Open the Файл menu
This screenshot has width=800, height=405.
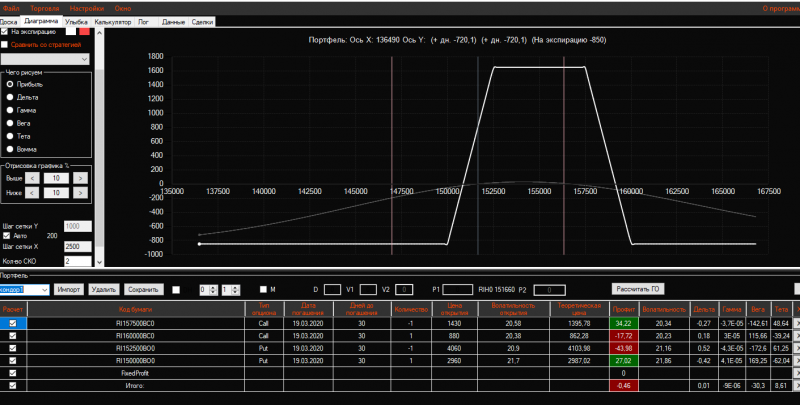coord(11,8)
